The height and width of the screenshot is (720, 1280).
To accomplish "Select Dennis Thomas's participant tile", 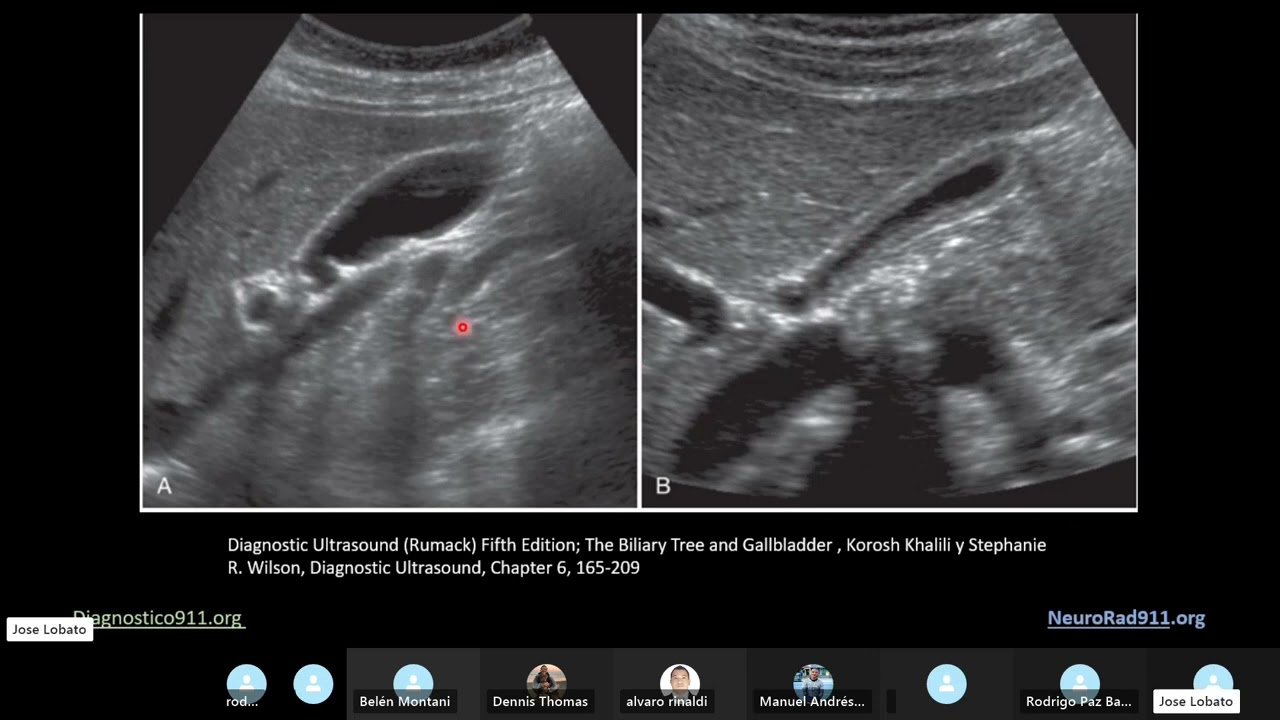I will pos(546,684).
